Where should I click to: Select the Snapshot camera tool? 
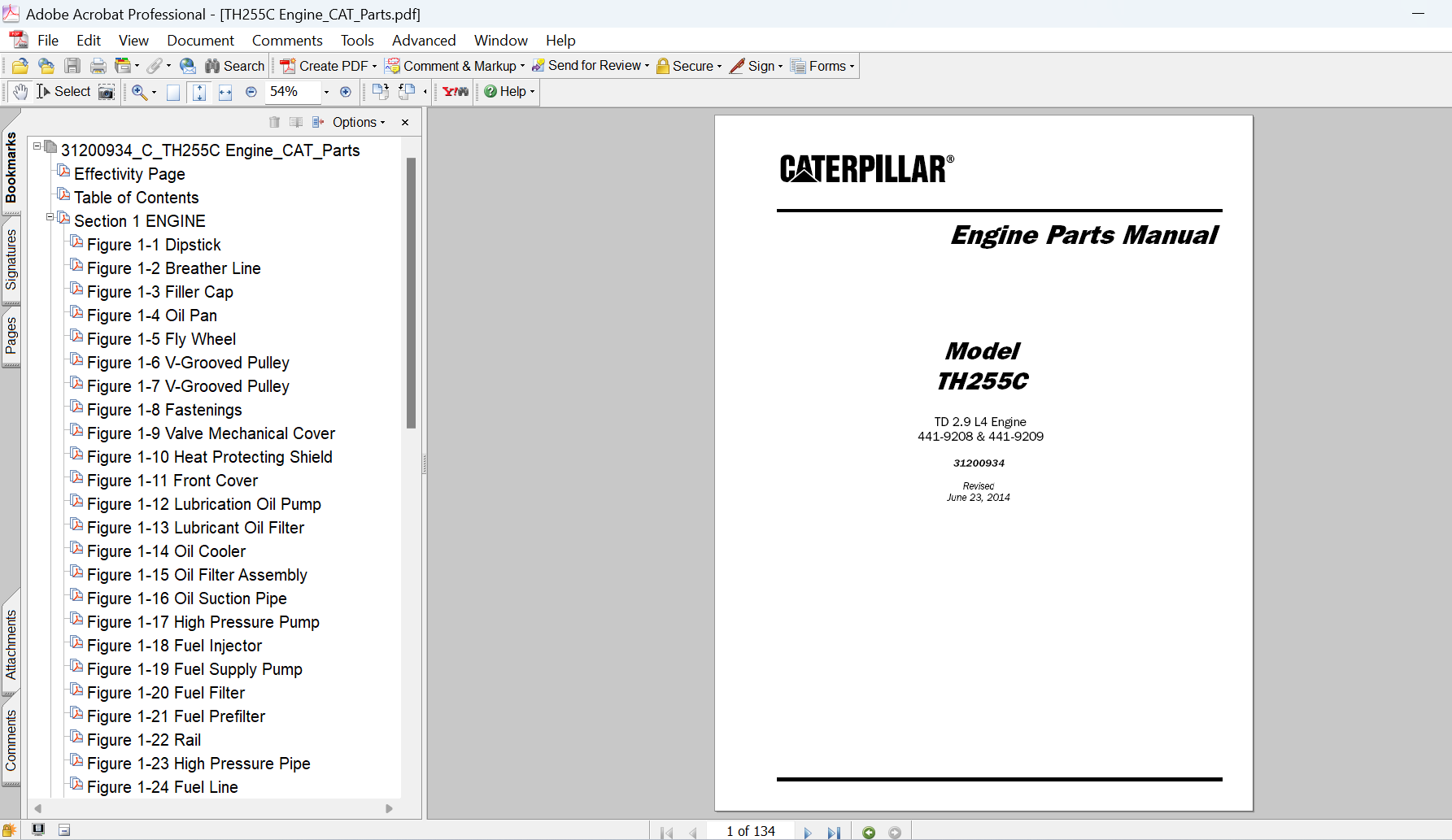[x=107, y=92]
